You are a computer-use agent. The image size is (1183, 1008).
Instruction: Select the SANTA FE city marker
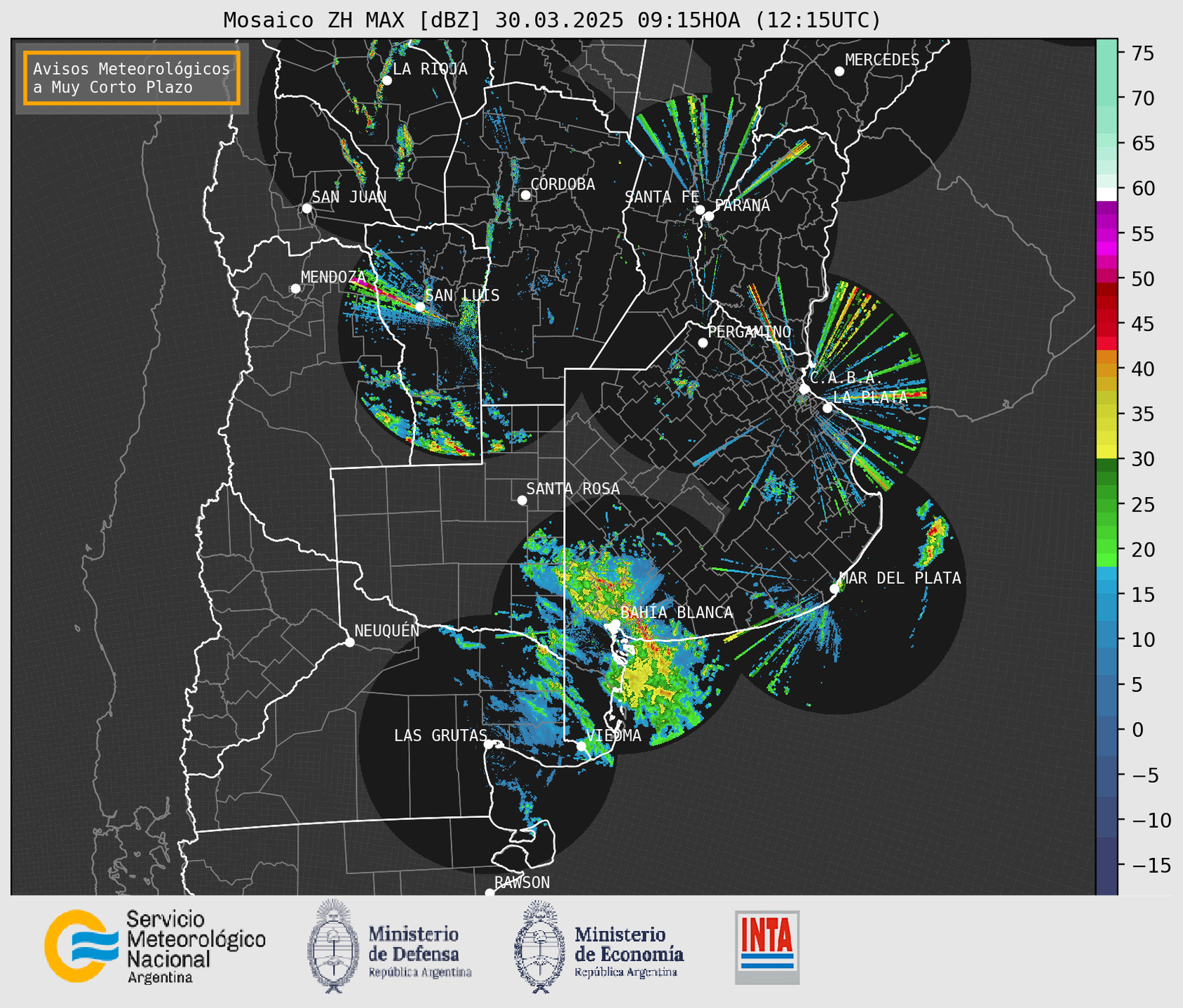click(x=700, y=210)
